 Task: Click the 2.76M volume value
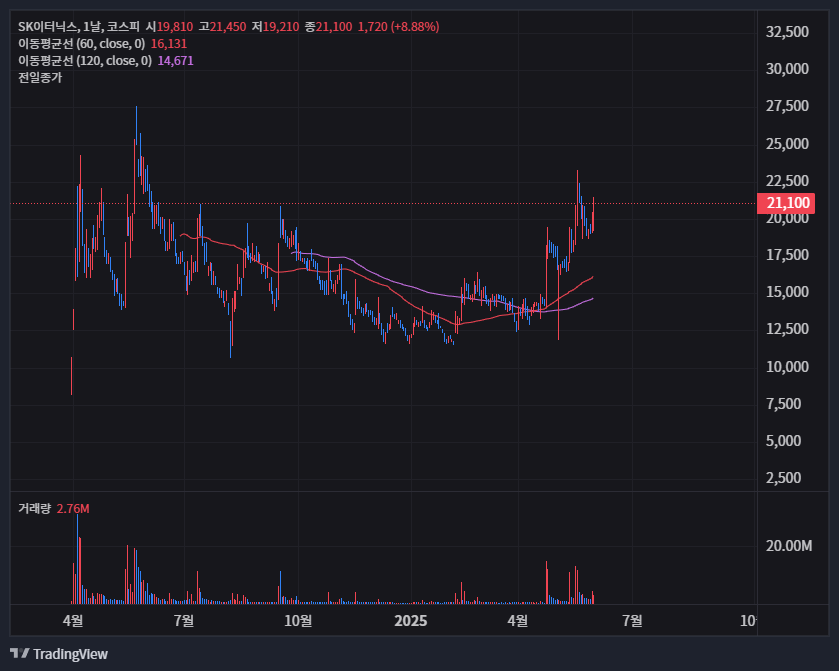click(x=73, y=508)
